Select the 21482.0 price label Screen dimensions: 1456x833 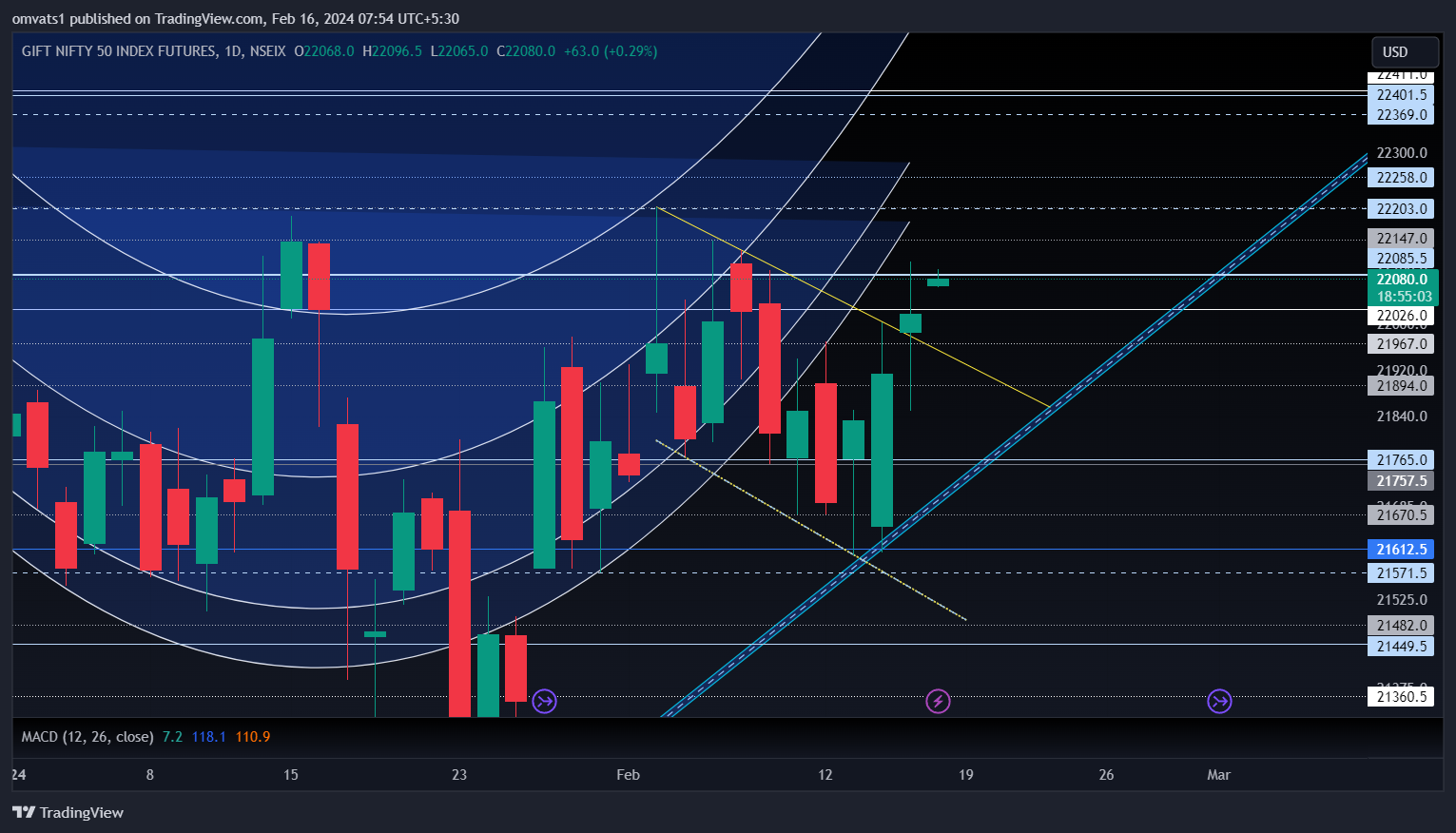[1402, 626]
